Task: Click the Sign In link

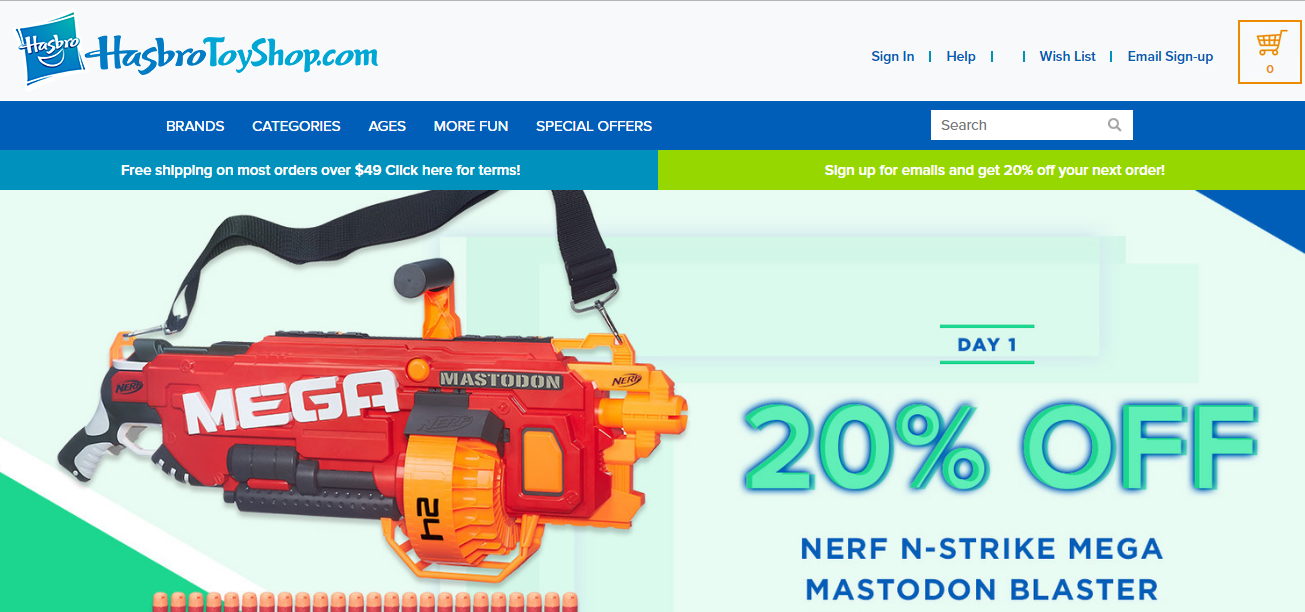Action: point(892,57)
